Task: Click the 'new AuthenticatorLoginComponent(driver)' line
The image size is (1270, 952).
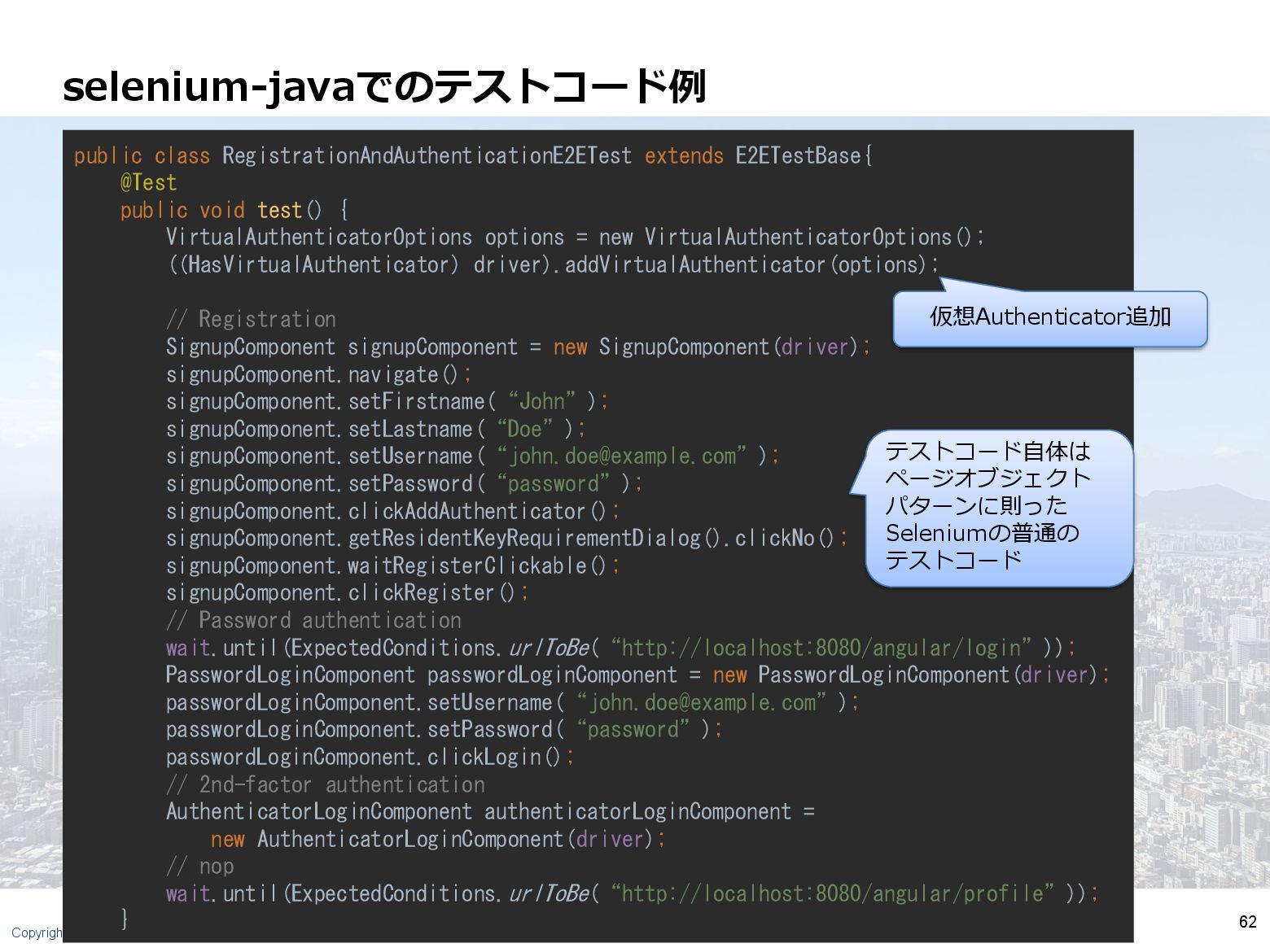Action: (438, 839)
